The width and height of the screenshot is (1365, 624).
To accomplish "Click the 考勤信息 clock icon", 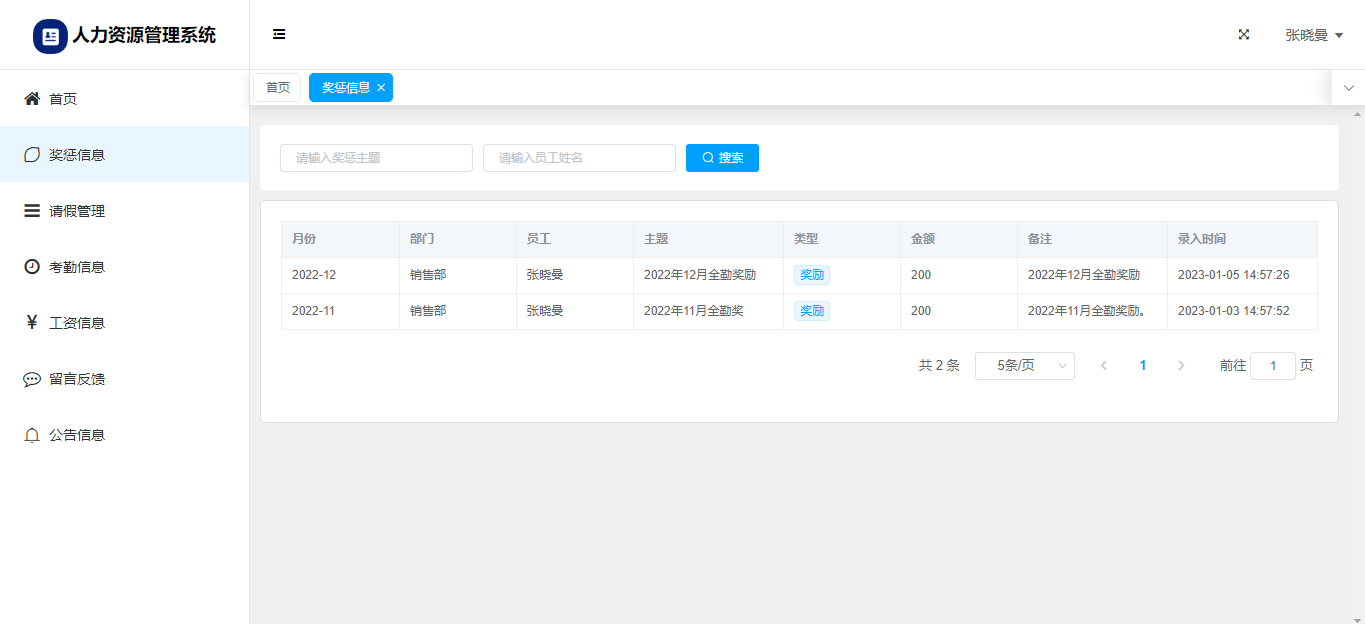I will [x=32, y=267].
